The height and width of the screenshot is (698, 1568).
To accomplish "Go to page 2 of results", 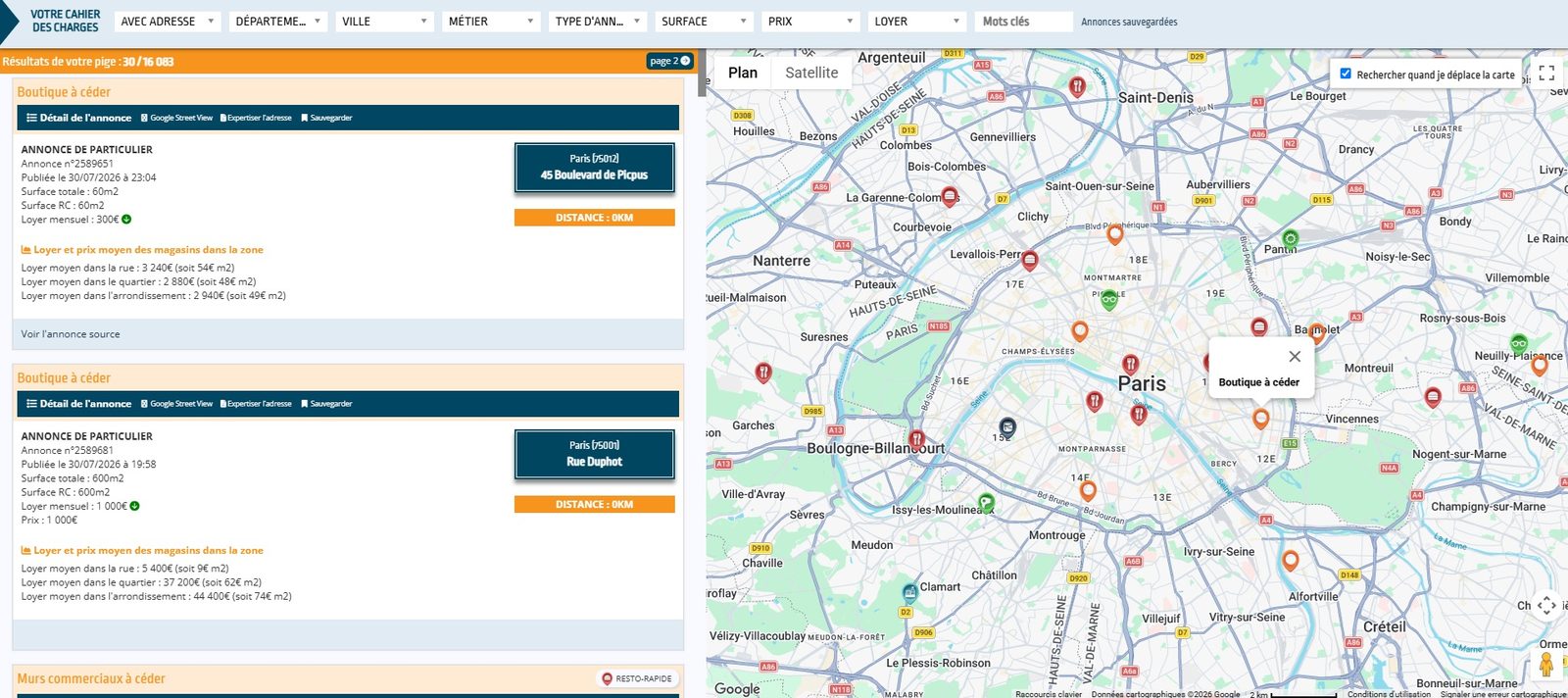I will [670, 61].
